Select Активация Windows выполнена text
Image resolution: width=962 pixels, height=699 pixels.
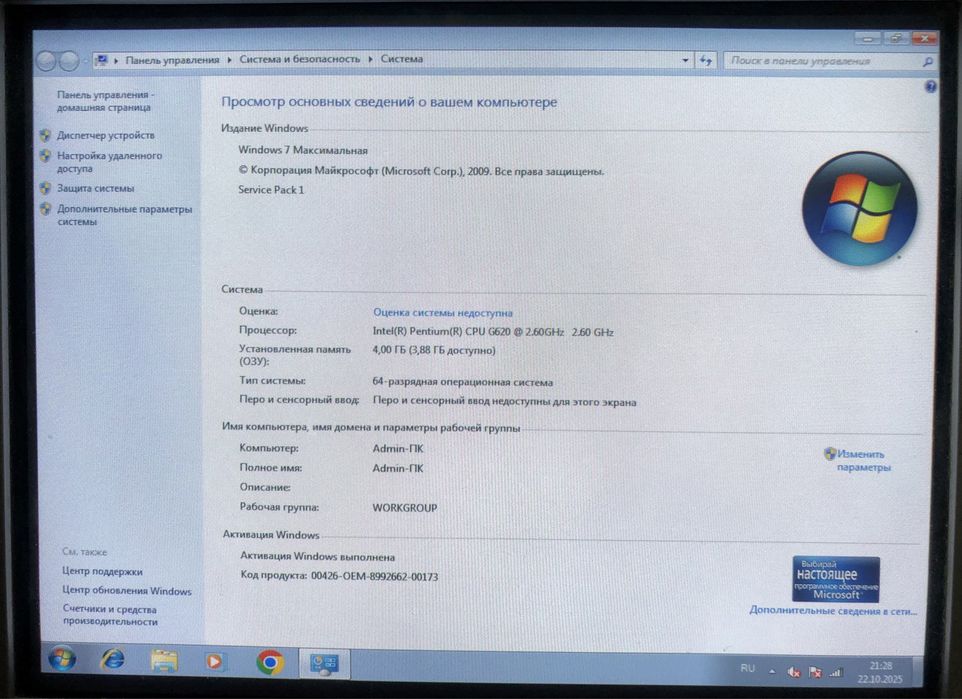tap(317, 557)
